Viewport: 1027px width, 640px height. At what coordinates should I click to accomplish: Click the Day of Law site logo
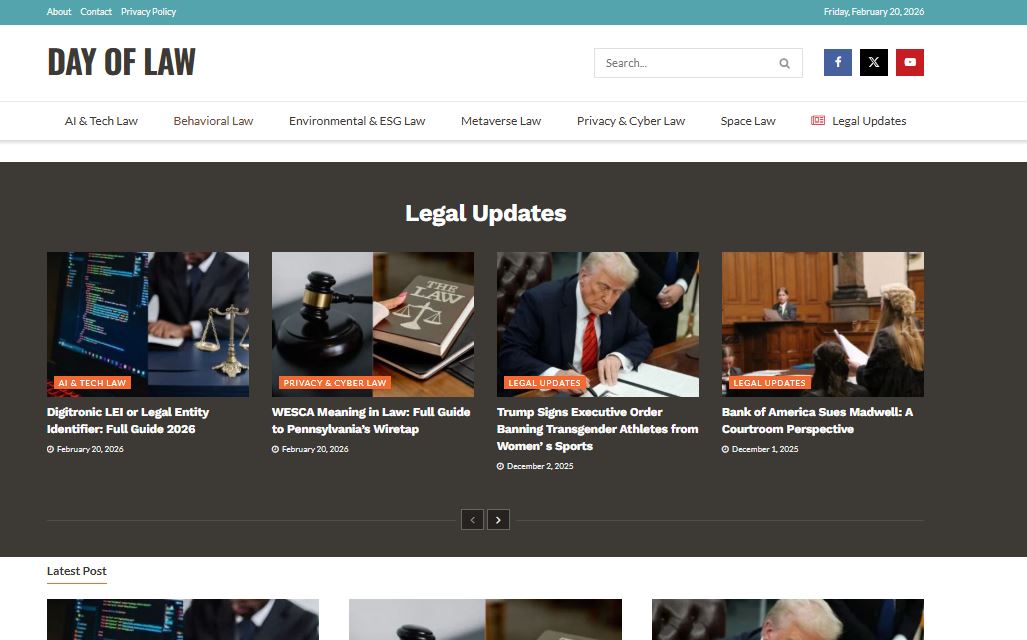(x=121, y=62)
